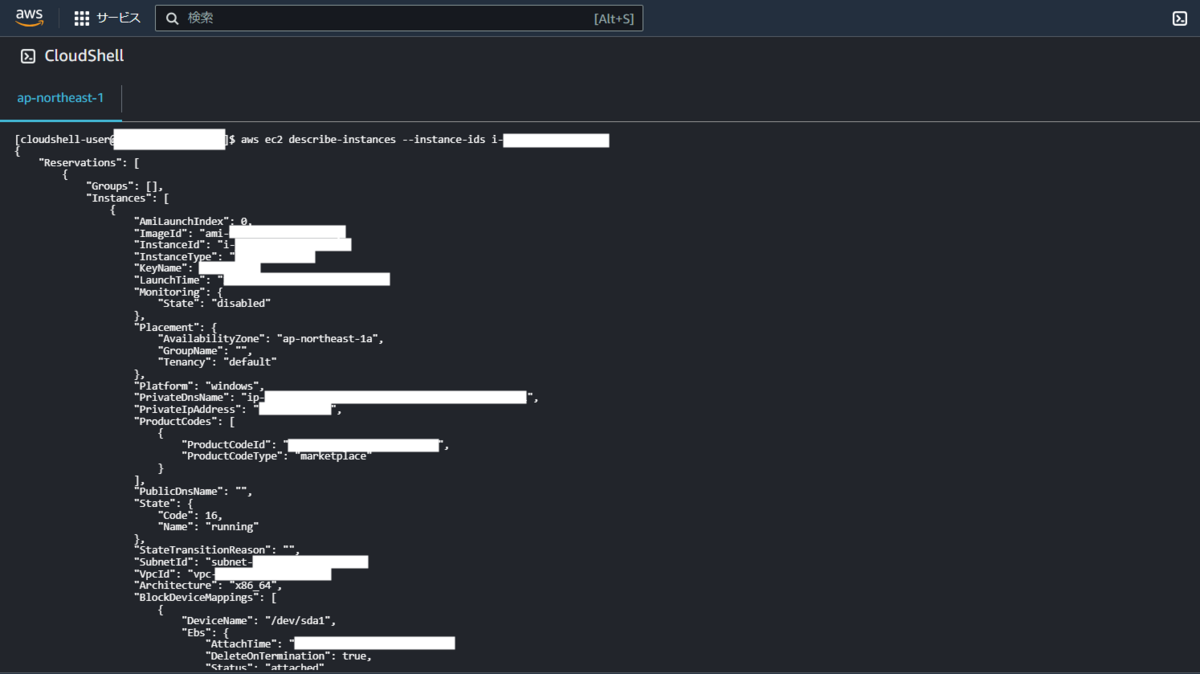Click the "Reservations": [ line

point(88,163)
